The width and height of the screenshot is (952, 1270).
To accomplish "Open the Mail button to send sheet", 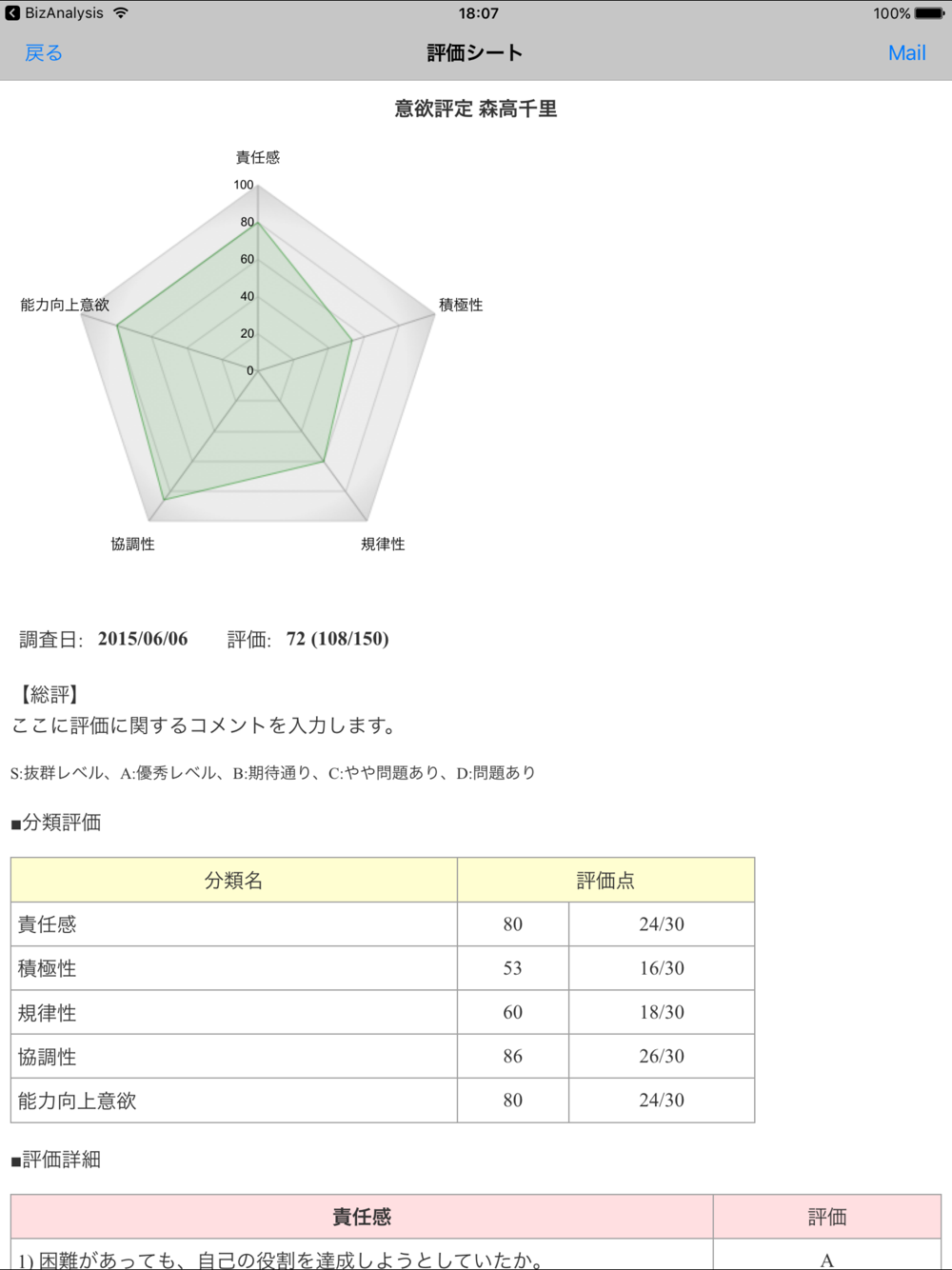I will point(906,53).
